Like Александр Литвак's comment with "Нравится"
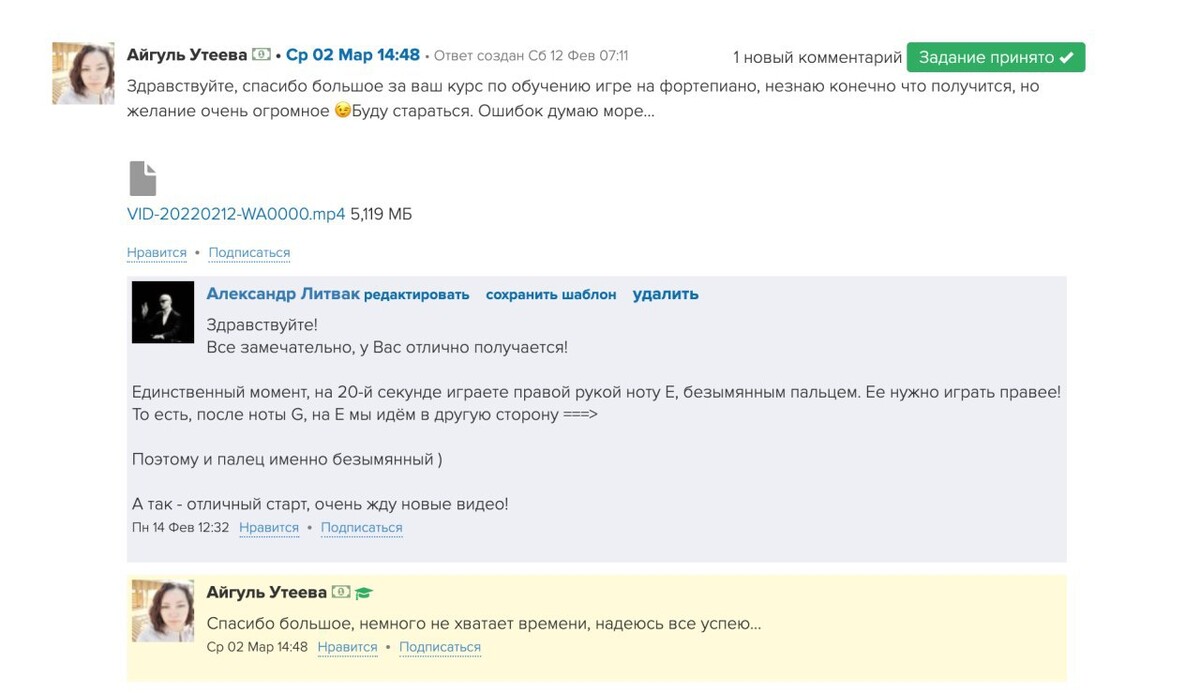This screenshot has width=1200, height=693. (269, 528)
